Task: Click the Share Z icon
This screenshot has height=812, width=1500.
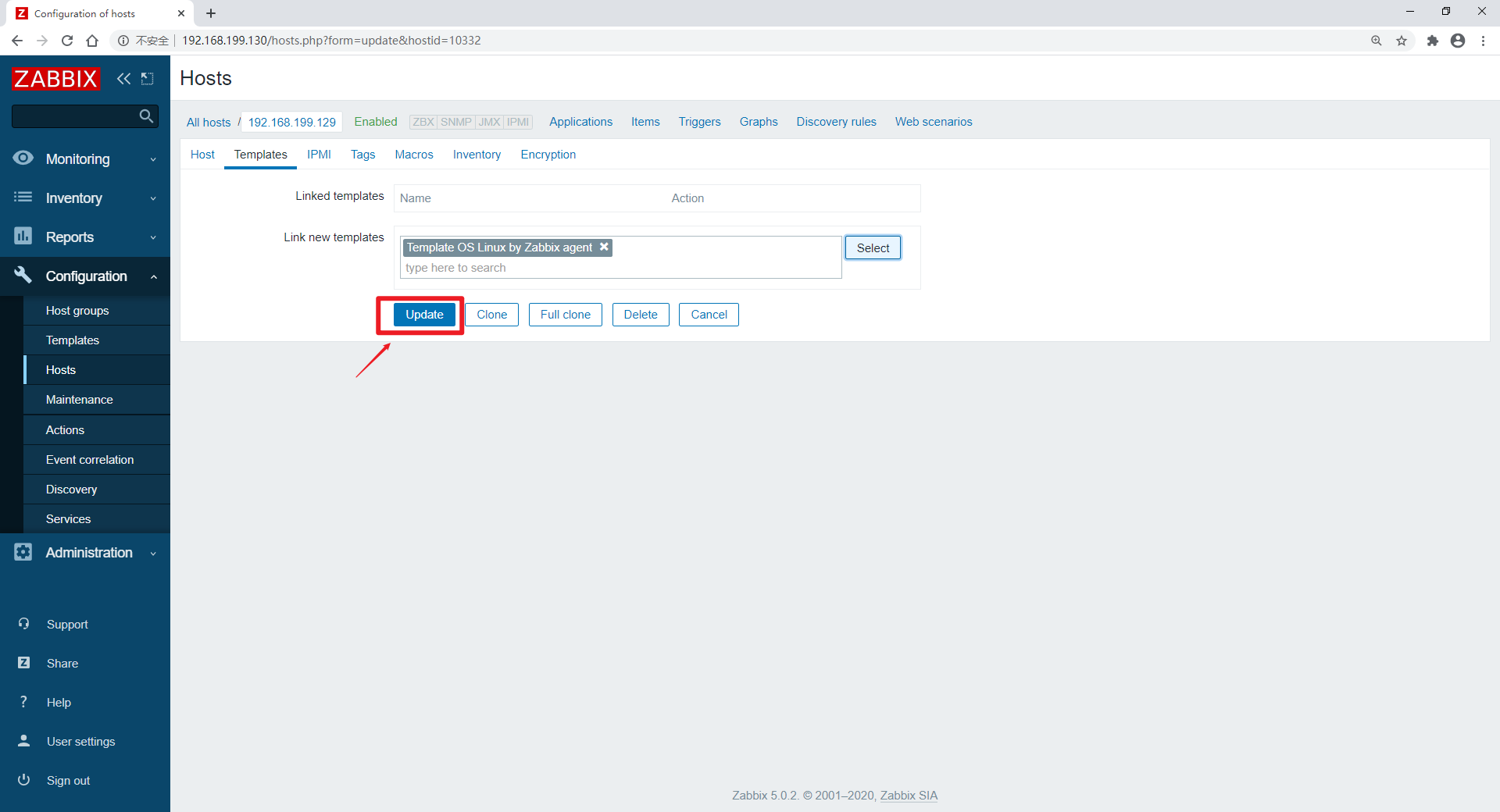Action: pyautogui.click(x=23, y=663)
